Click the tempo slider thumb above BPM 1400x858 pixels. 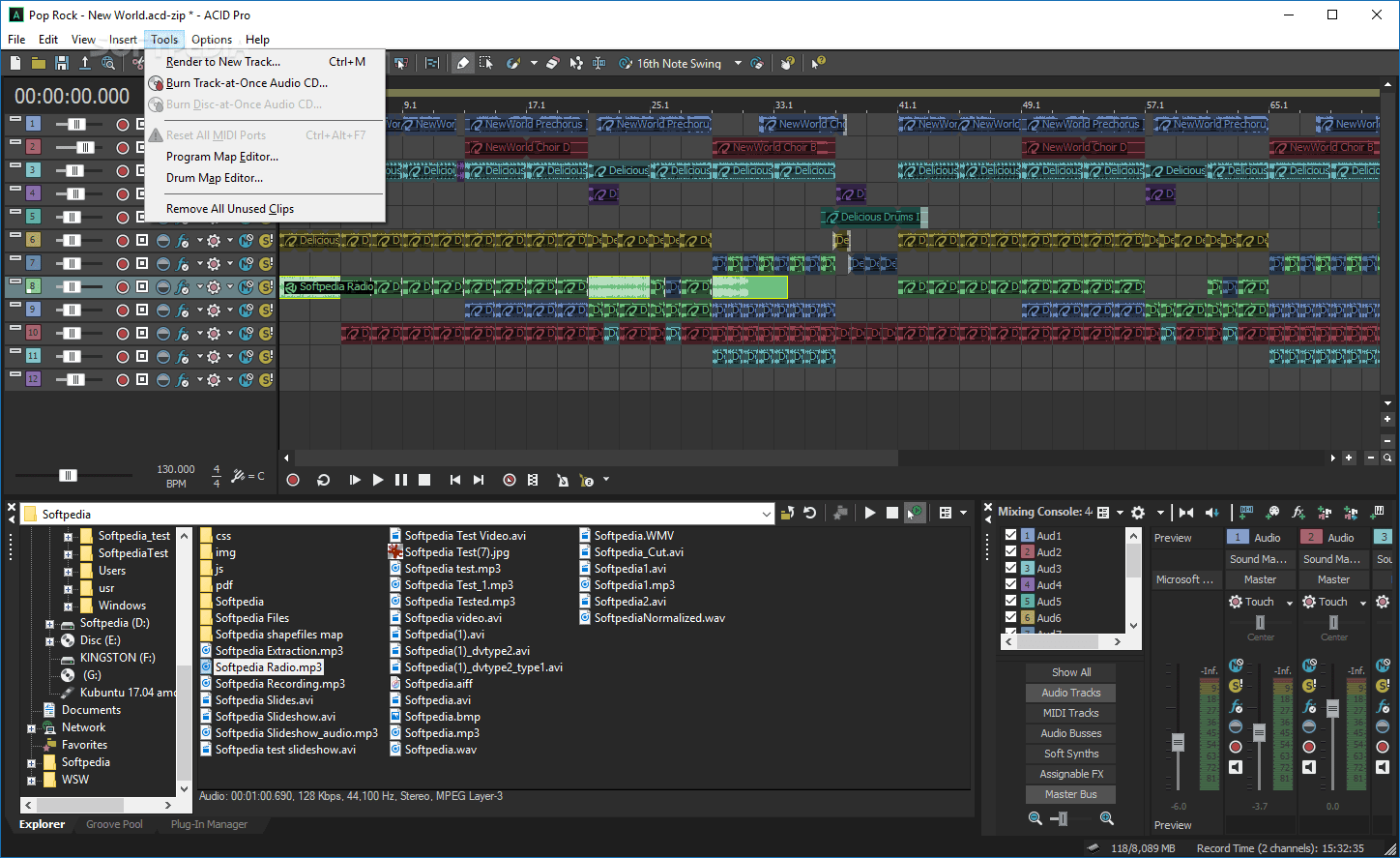click(x=68, y=475)
